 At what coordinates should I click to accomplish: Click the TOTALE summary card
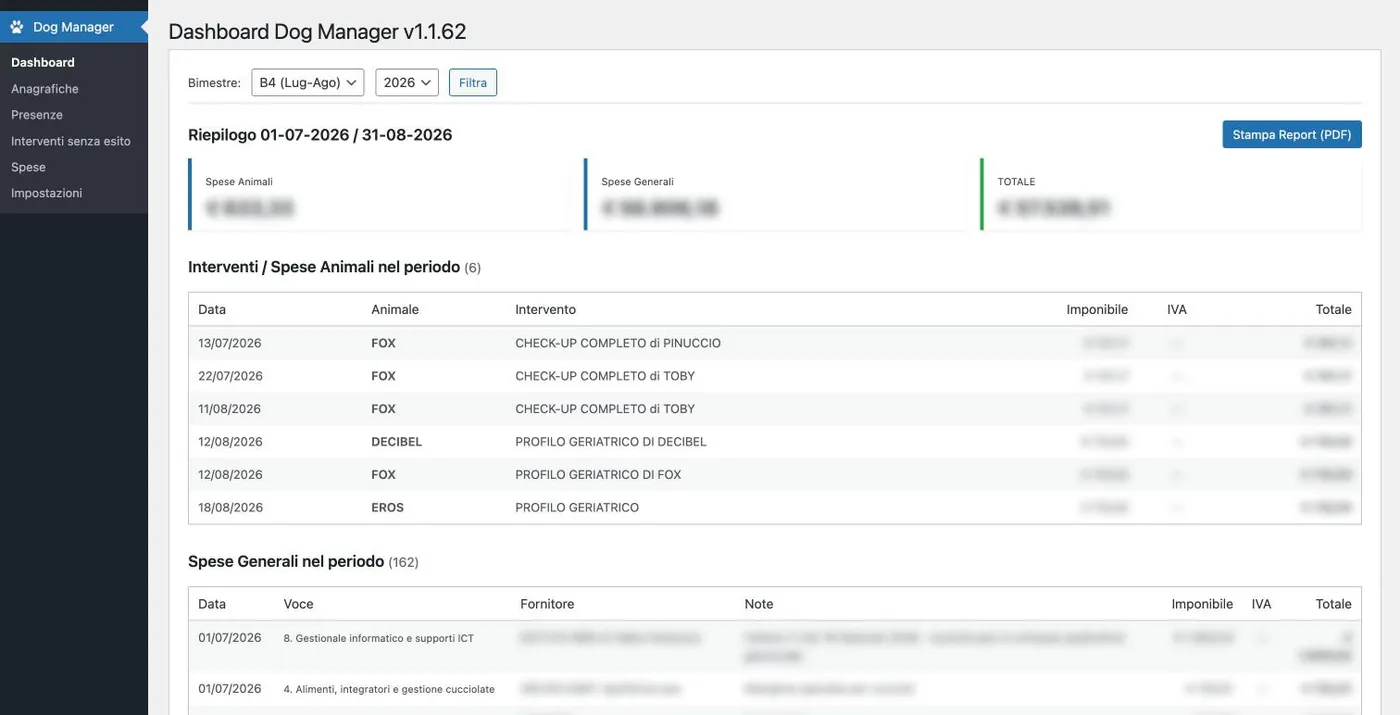click(x=1171, y=195)
